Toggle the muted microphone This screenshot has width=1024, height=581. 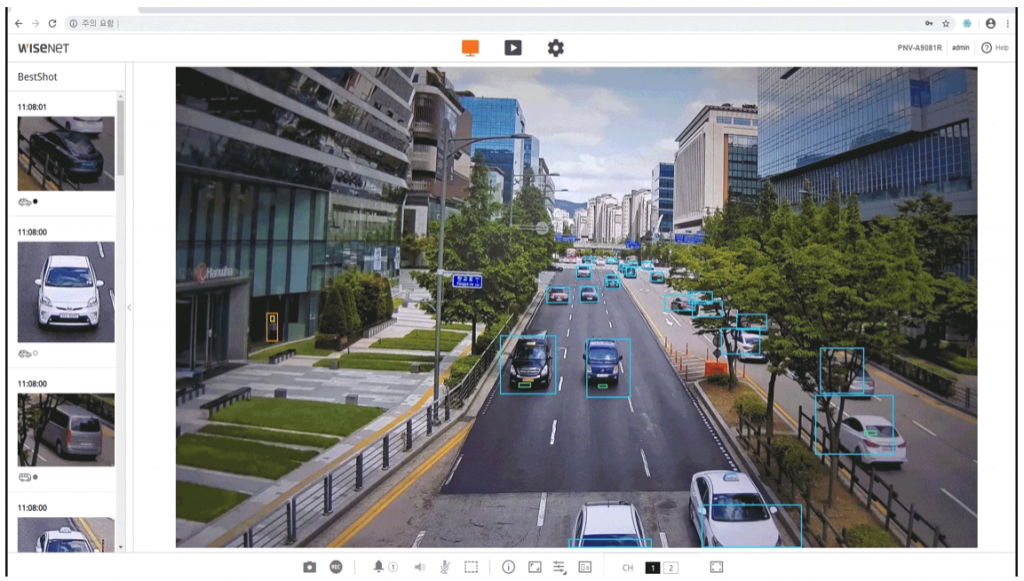(x=445, y=567)
